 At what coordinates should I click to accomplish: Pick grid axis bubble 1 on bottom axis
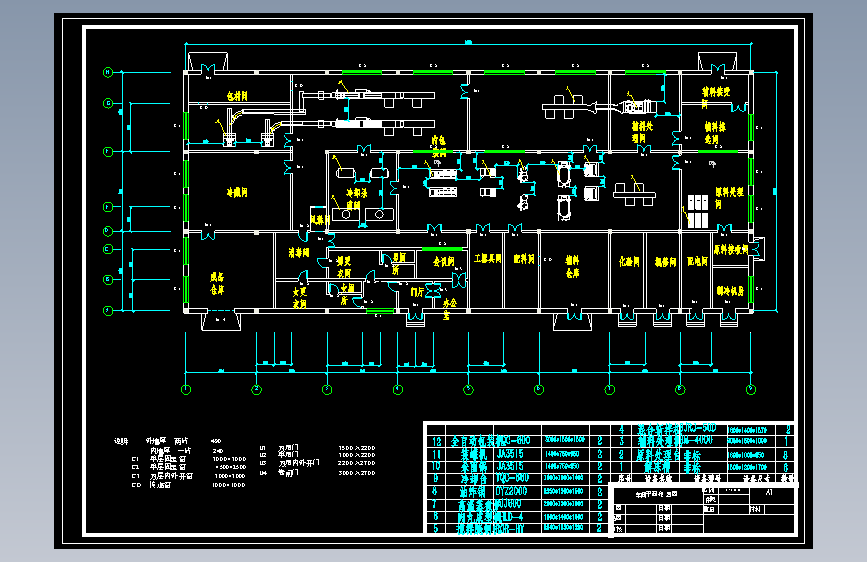pyautogui.click(x=186, y=390)
